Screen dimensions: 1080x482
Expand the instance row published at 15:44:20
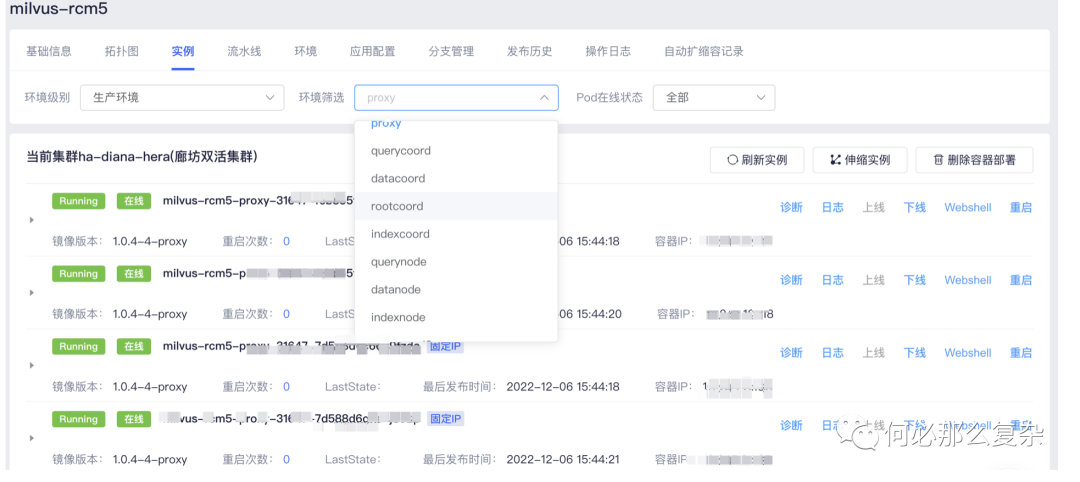click(x=32, y=293)
